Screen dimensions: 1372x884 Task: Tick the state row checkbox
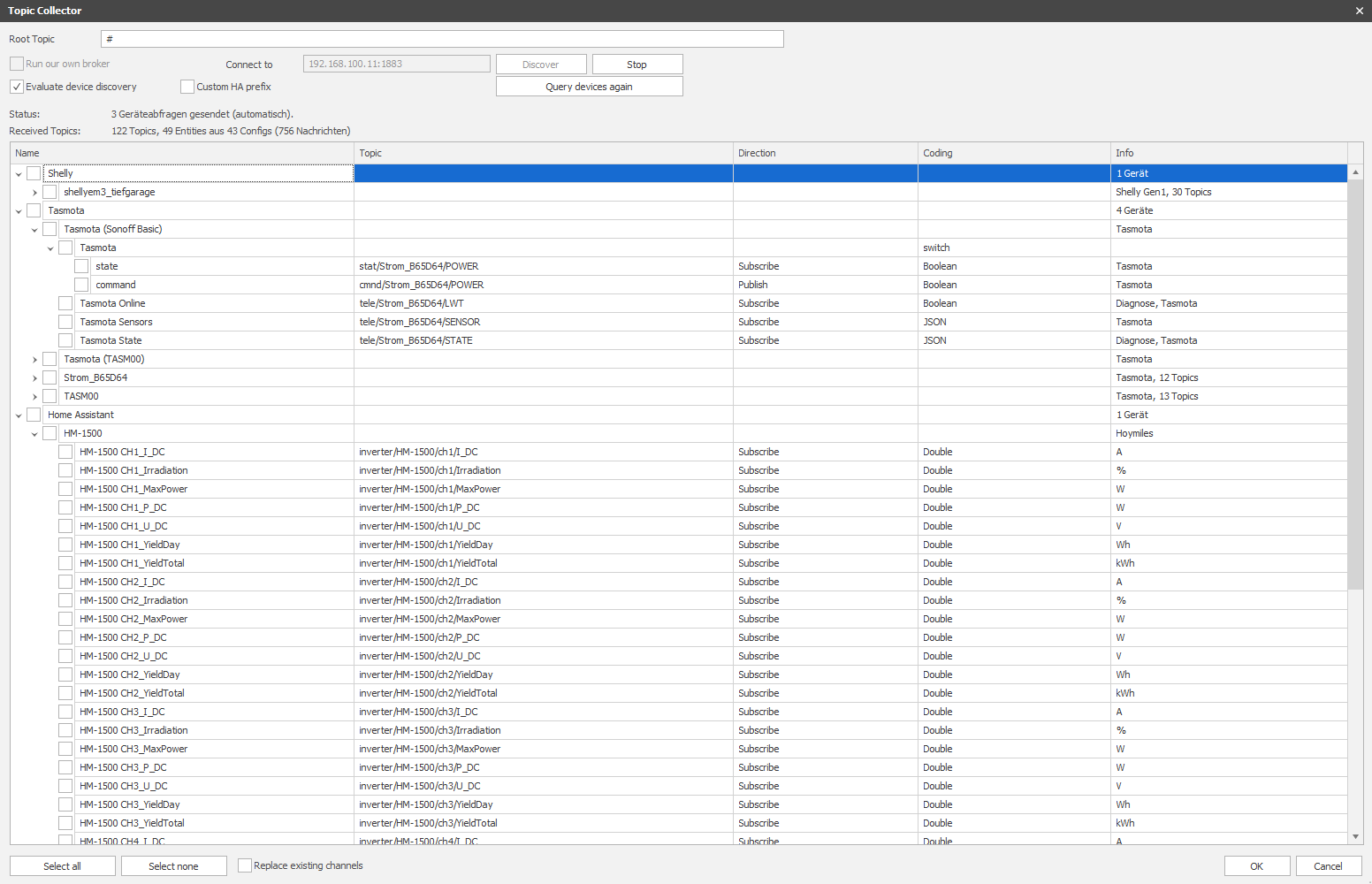(81, 266)
